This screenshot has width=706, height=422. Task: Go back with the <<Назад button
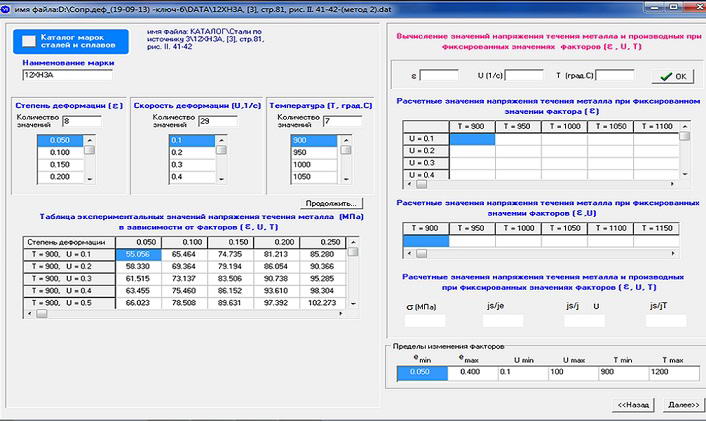633,405
